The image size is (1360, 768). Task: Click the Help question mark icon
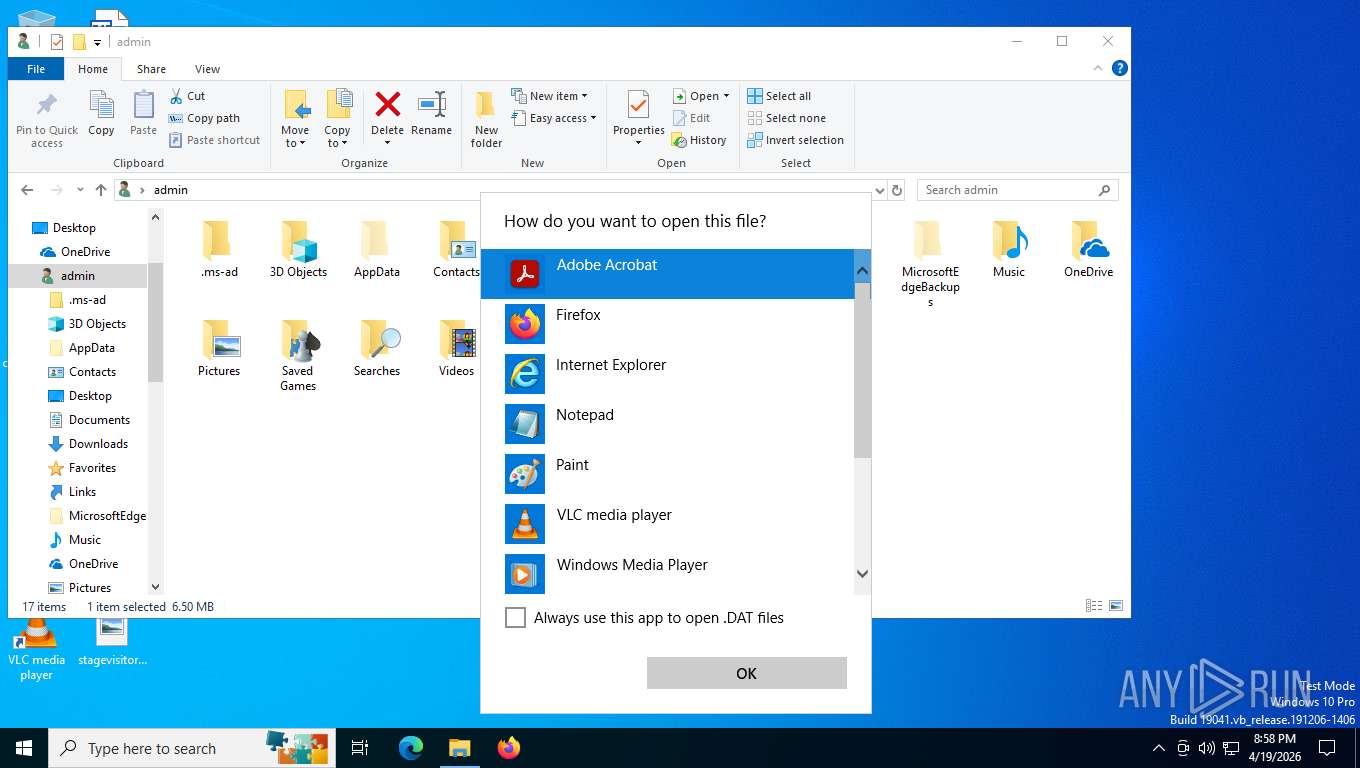1120,68
